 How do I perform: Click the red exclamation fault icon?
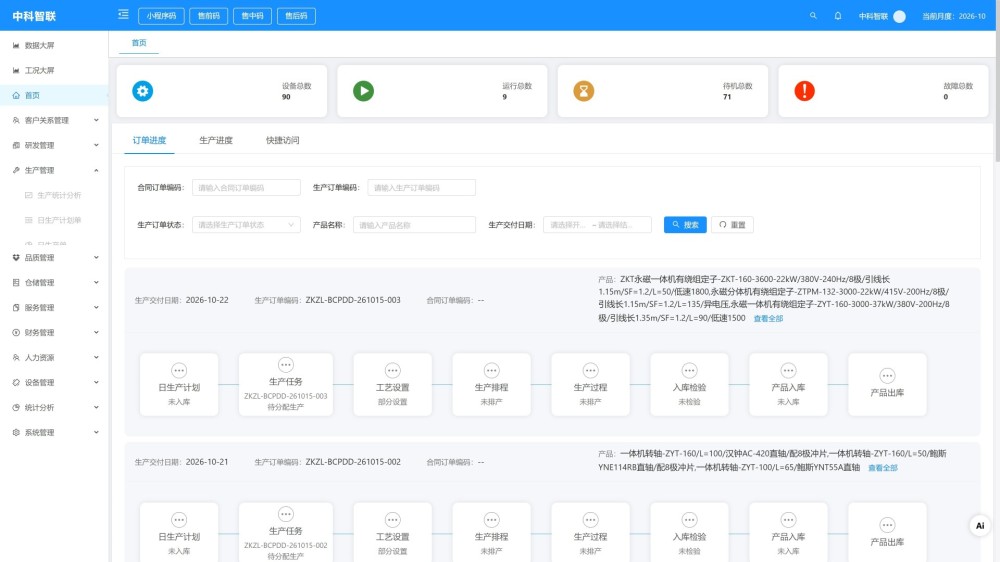point(804,91)
